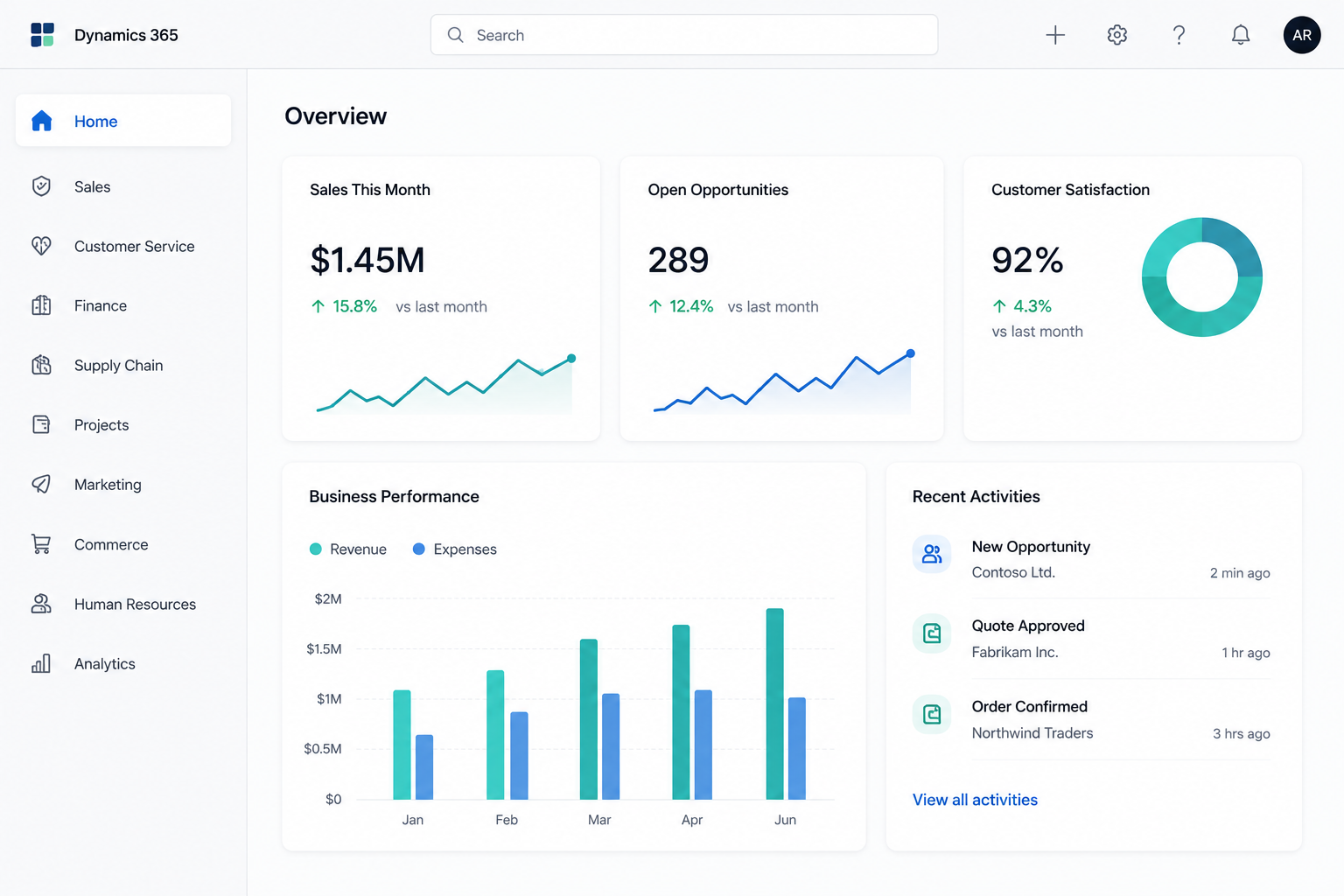This screenshot has height=896, width=1344.
Task: Click the Order Confirmed document icon
Action: [x=932, y=714]
